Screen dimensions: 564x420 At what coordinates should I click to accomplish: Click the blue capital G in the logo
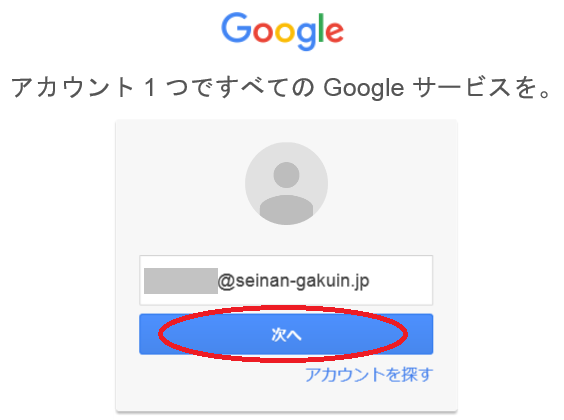[x=236, y=27]
